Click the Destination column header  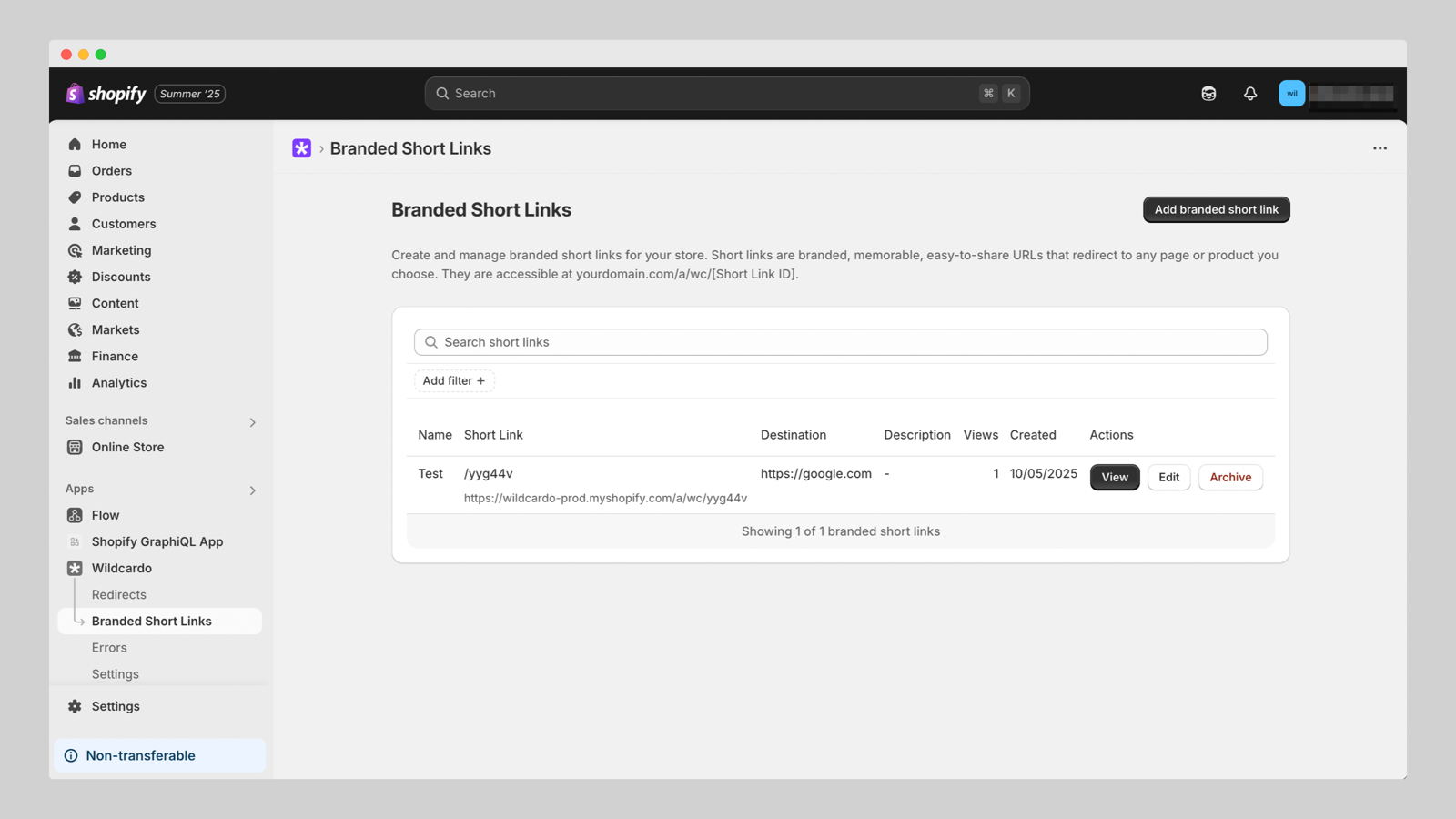pyautogui.click(x=794, y=435)
